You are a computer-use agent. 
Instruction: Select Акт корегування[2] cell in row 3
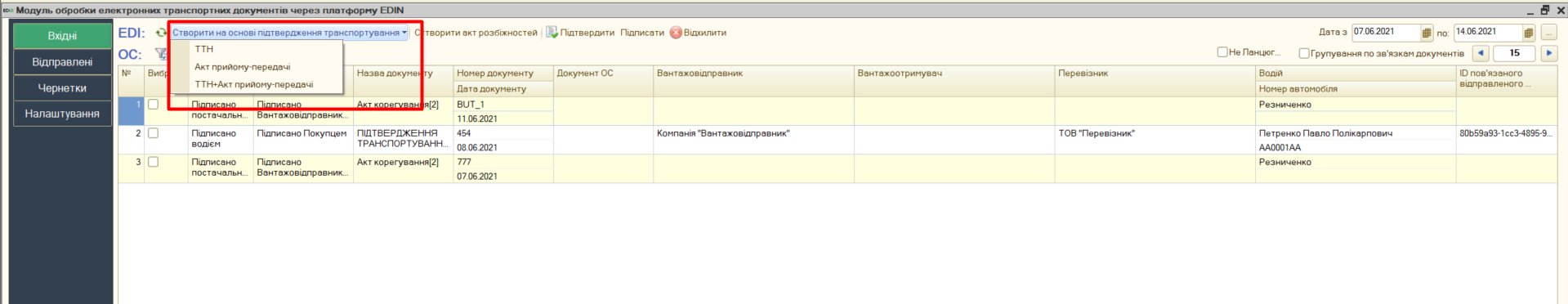403,168
